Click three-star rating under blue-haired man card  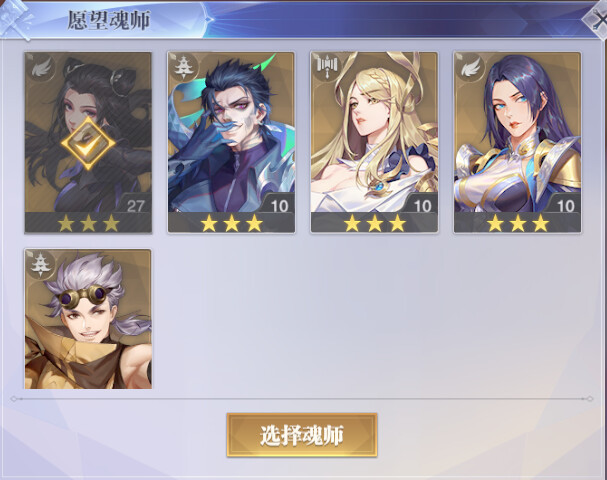[232, 223]
